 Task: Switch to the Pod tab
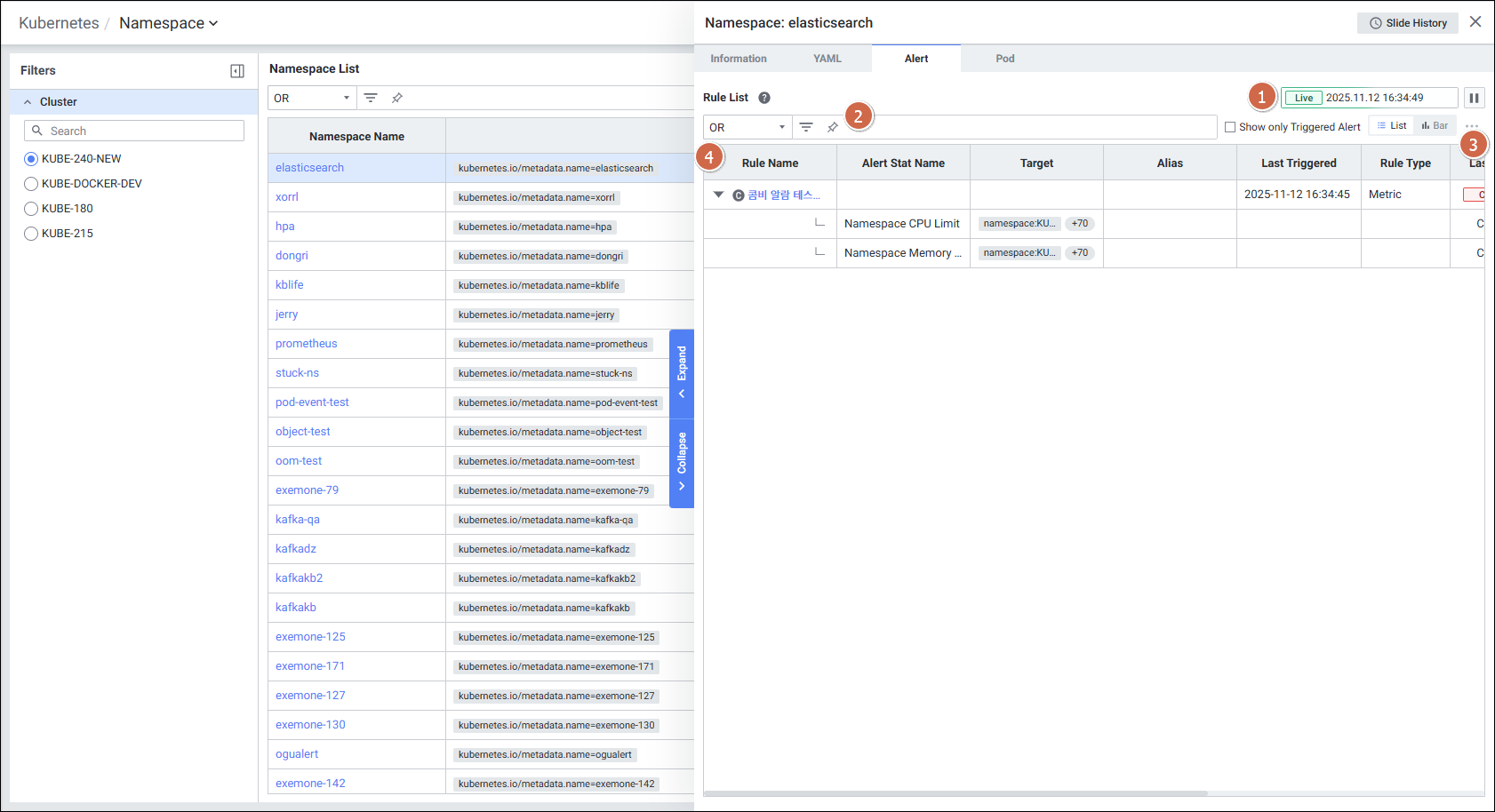[x=1004, y=59]
